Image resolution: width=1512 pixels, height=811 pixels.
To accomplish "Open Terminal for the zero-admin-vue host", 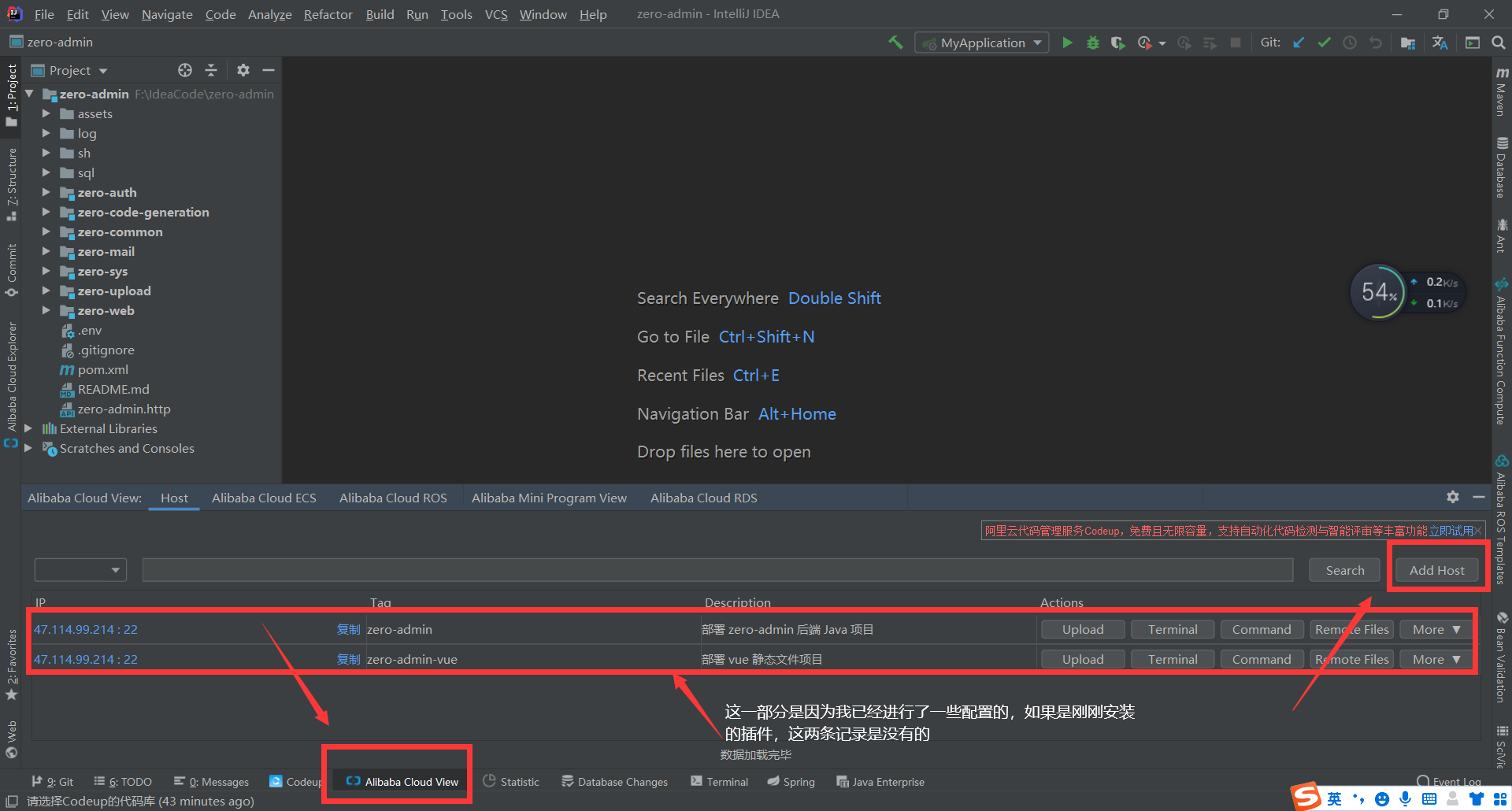I will [x=1173, y=659].
